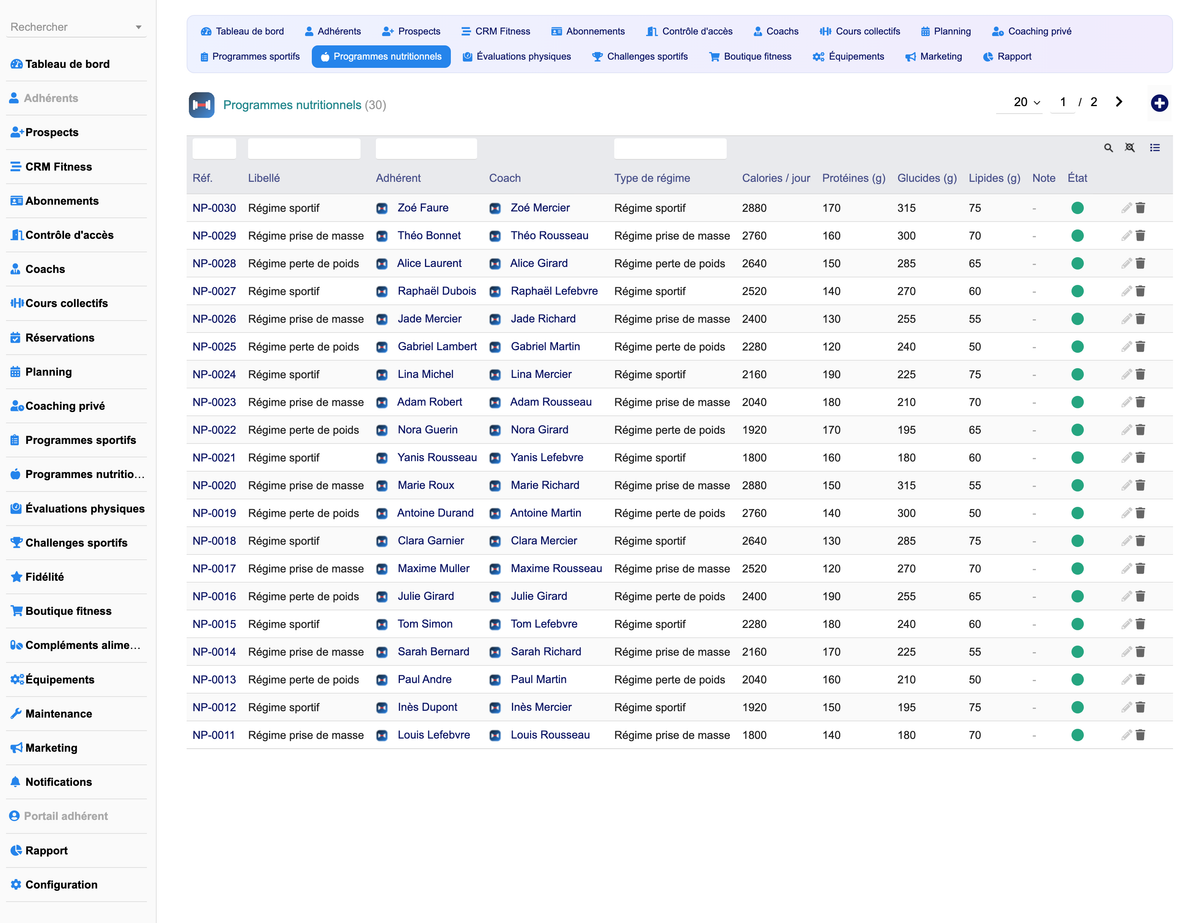Open adherent link Louis Lefebvre
The width and height of the screenshot is (1200, 923).
coord(433,735)
